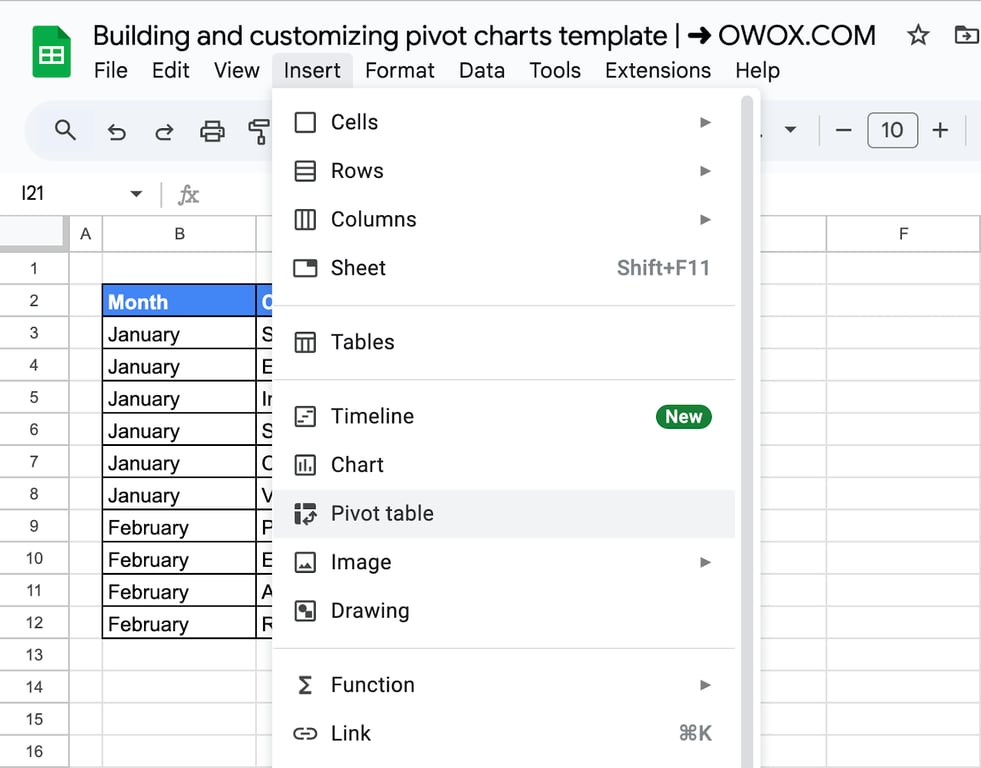
Task: Activate the paint format tool
Action: [258, 132]
